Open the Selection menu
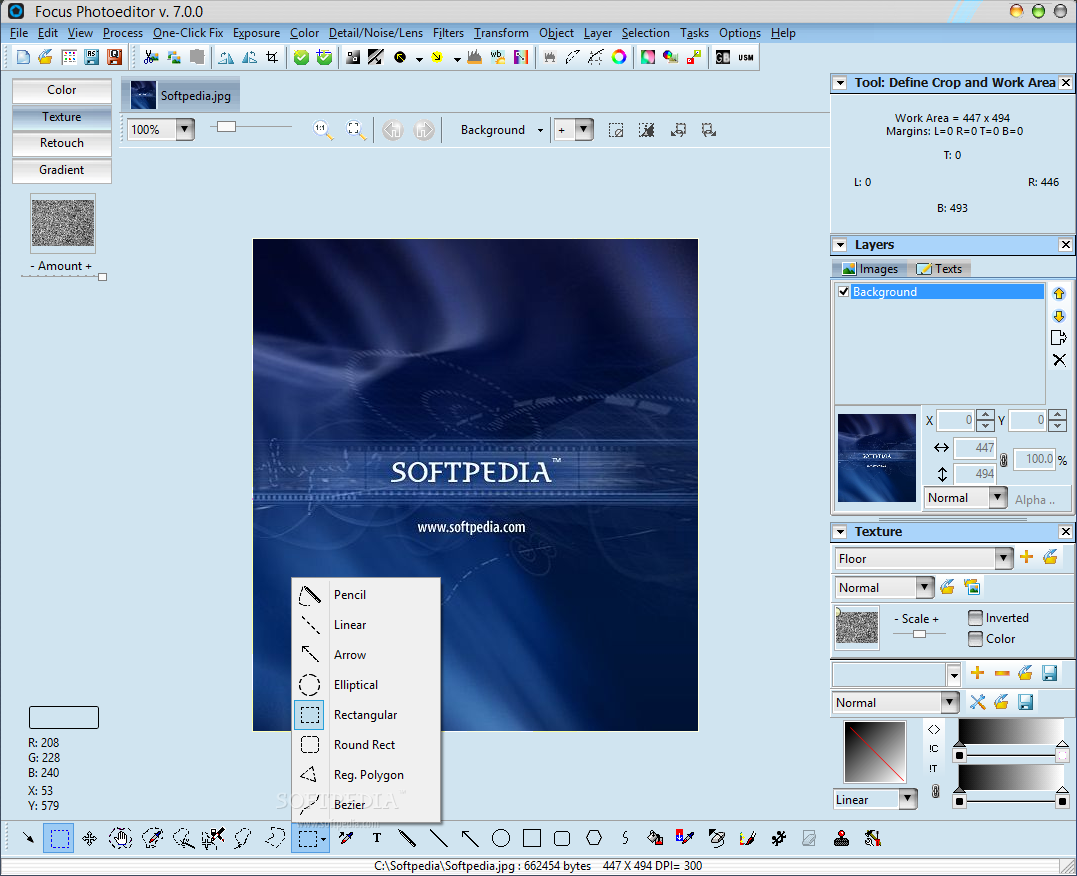1077x876 pixels. (x=645, y=33)
